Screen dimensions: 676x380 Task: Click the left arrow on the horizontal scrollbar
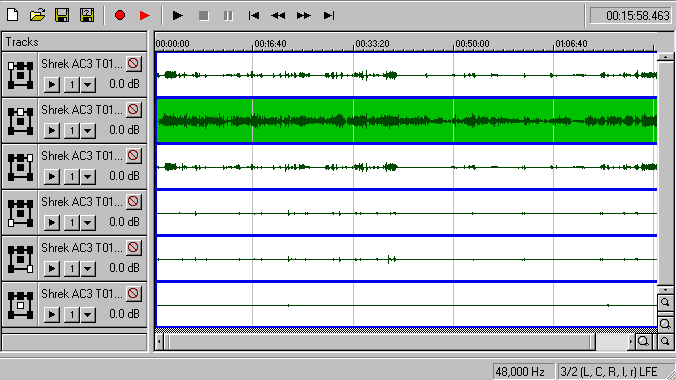tap(159, 342)
